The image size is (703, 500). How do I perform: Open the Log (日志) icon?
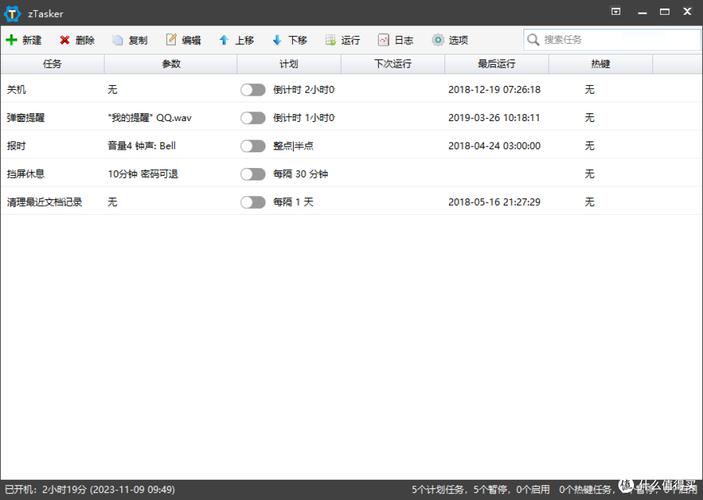click(x=383, y=40)
